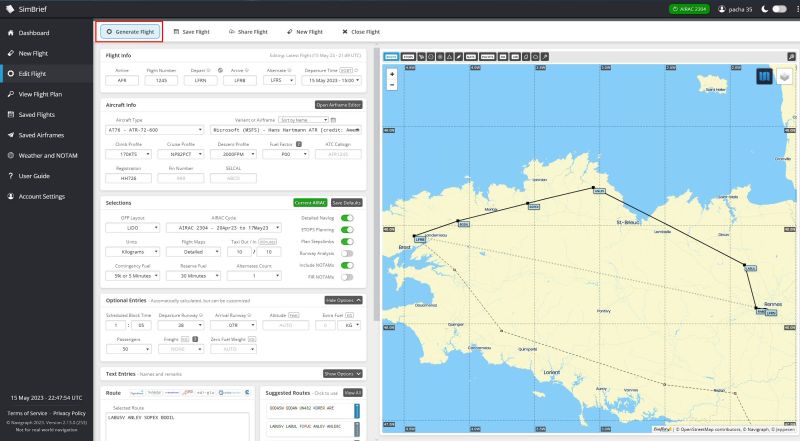Open the user profile menu
Image resolution: width=800 pixels, height=441 pixels.
coord(735,9)
